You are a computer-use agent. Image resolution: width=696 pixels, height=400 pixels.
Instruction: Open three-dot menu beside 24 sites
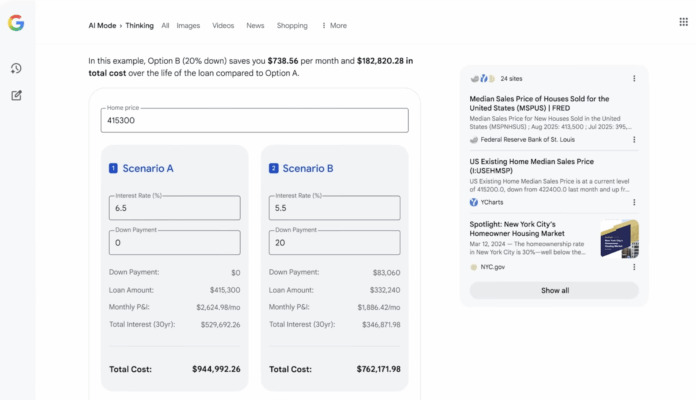(x=633, y=78)
